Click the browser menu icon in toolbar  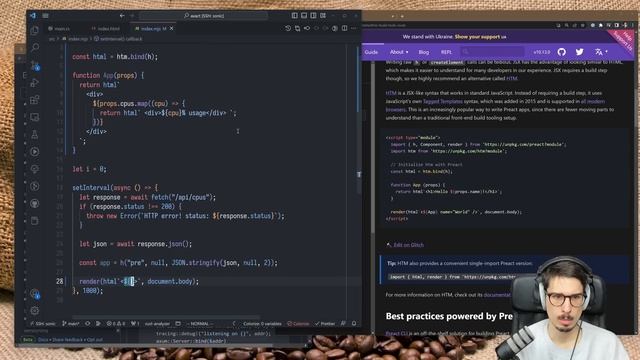pyautogui.click(x=632, y=25)
